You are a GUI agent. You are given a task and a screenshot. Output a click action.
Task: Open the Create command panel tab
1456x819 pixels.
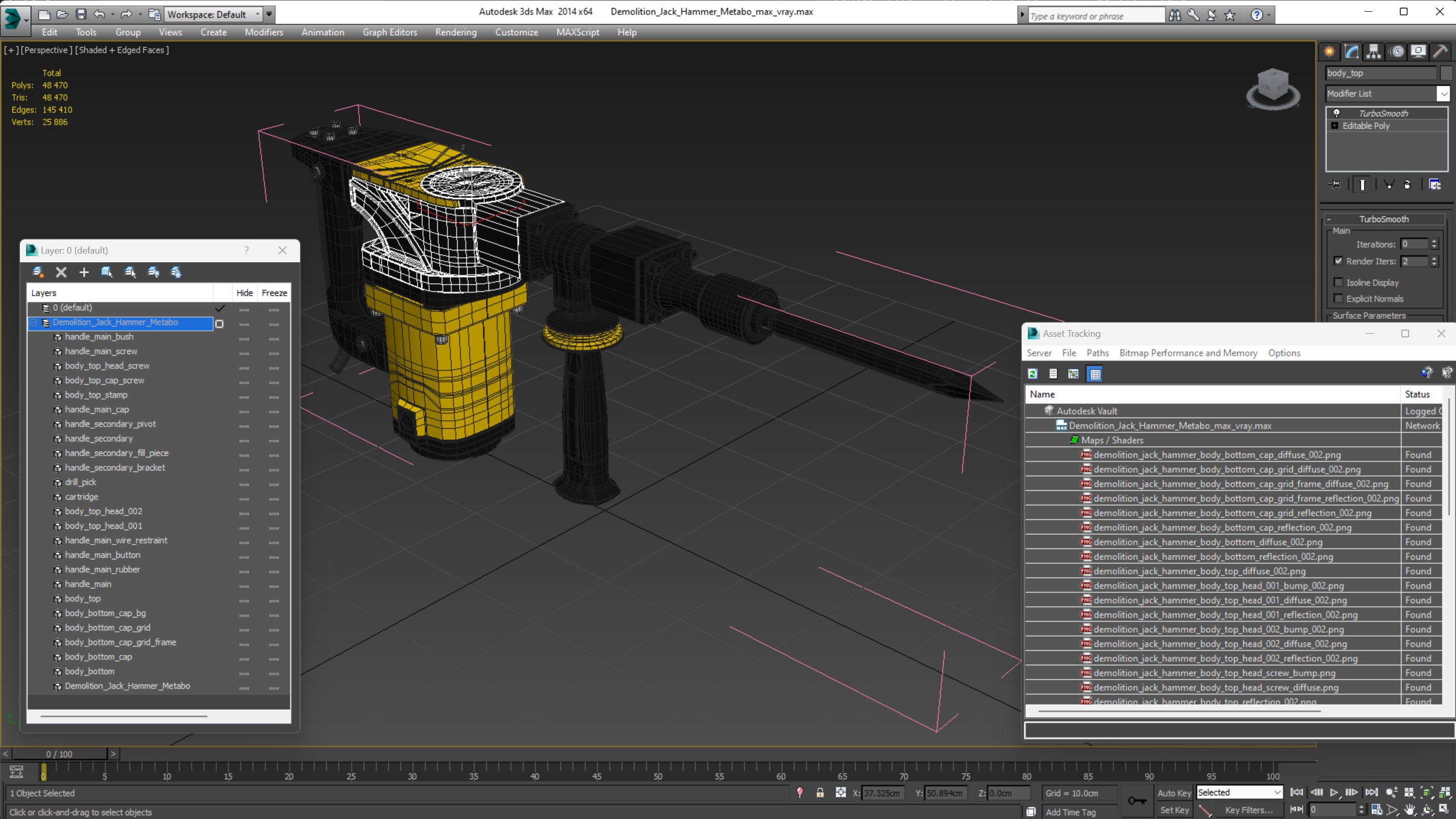1329,52
